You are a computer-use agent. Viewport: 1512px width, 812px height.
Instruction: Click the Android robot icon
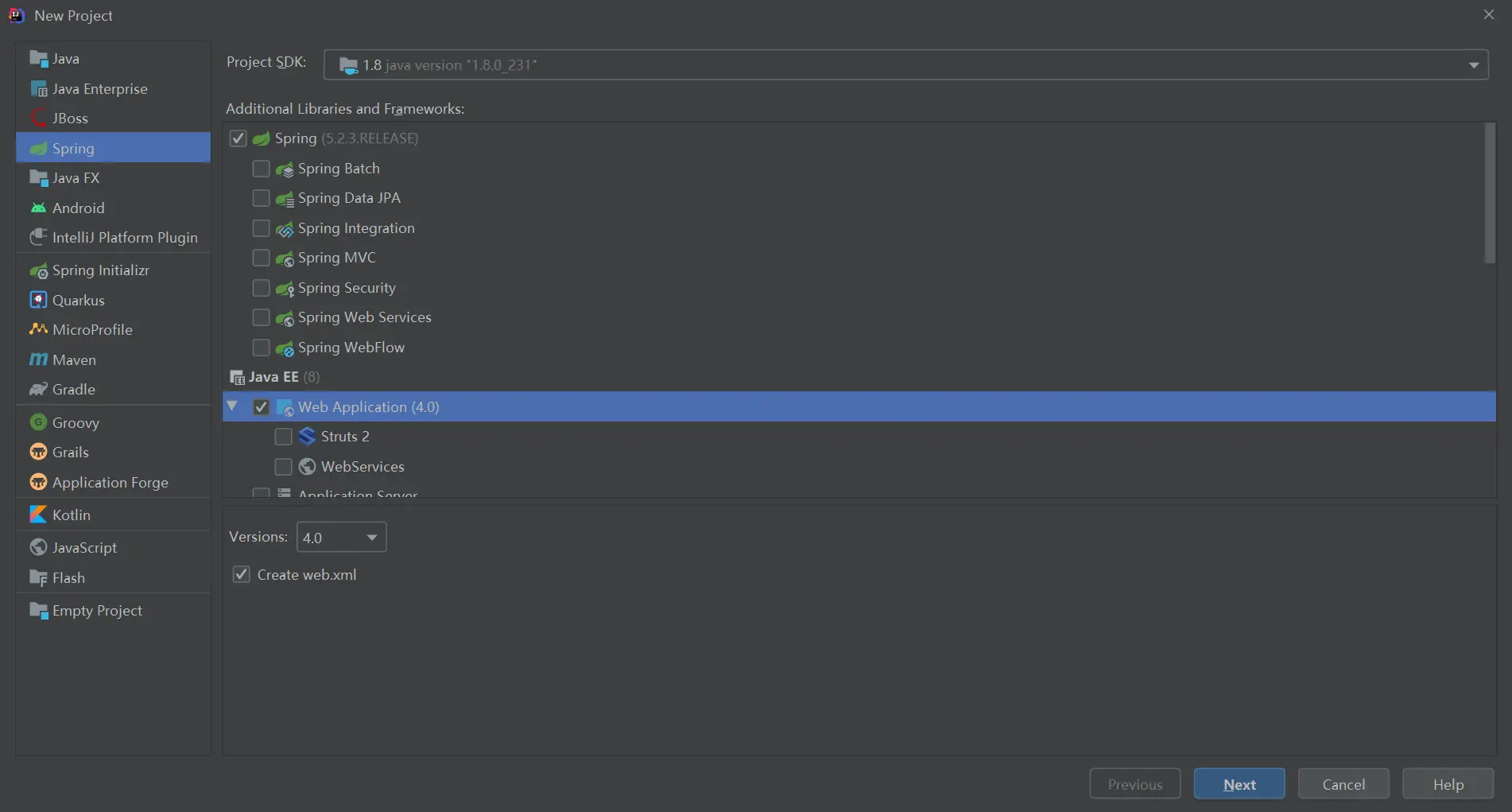pos(38,208)
